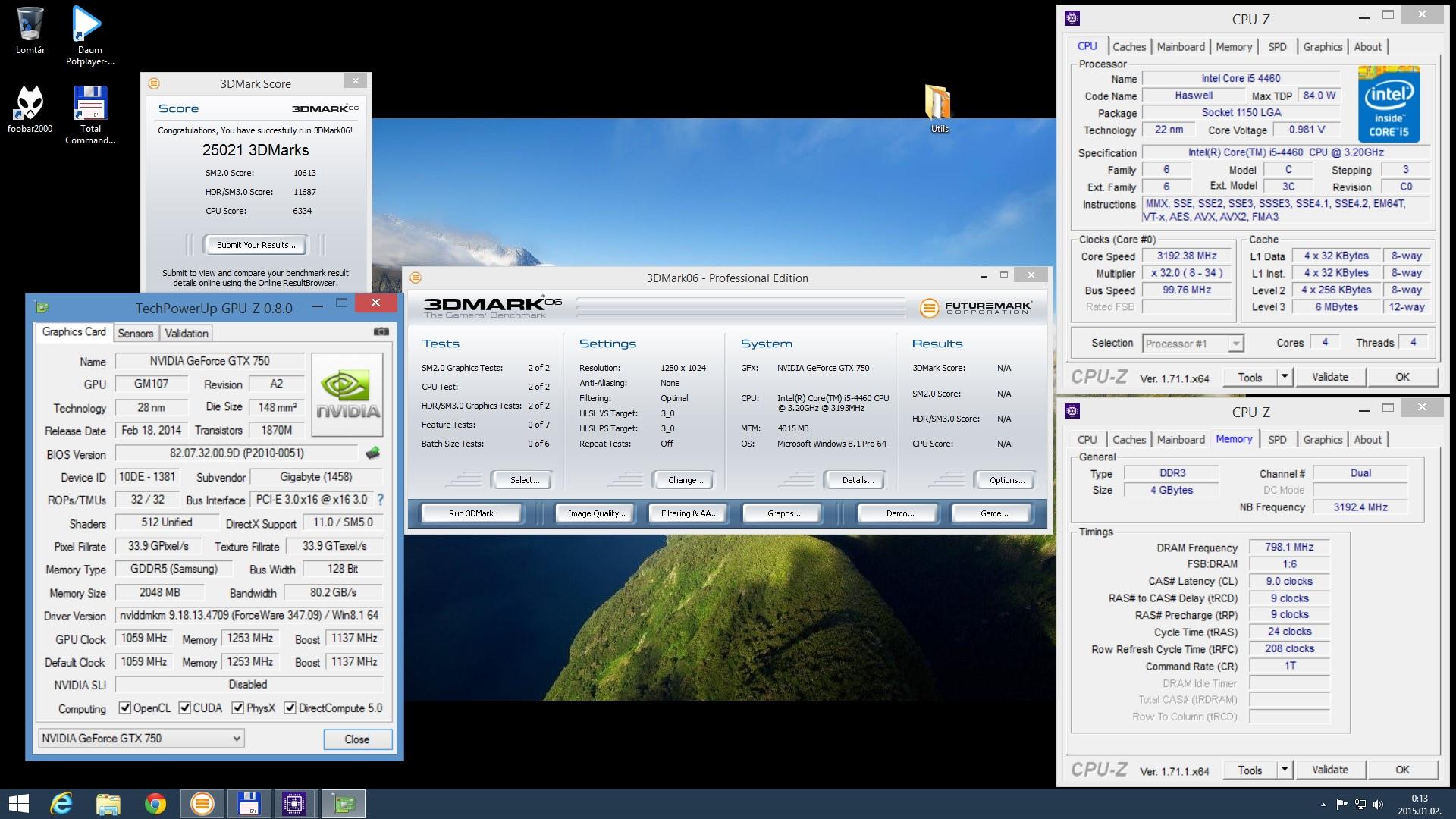Click the GPU-Z title bar icon

click(x=42, y=307)
